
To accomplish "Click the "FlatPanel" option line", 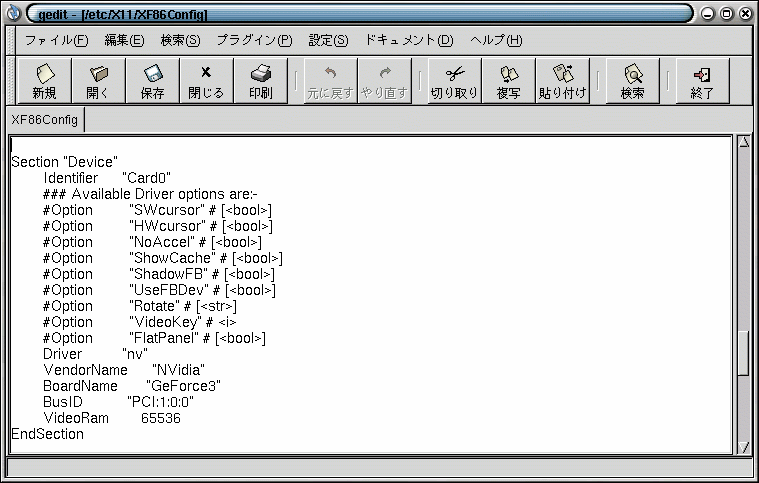I will 154,338.
